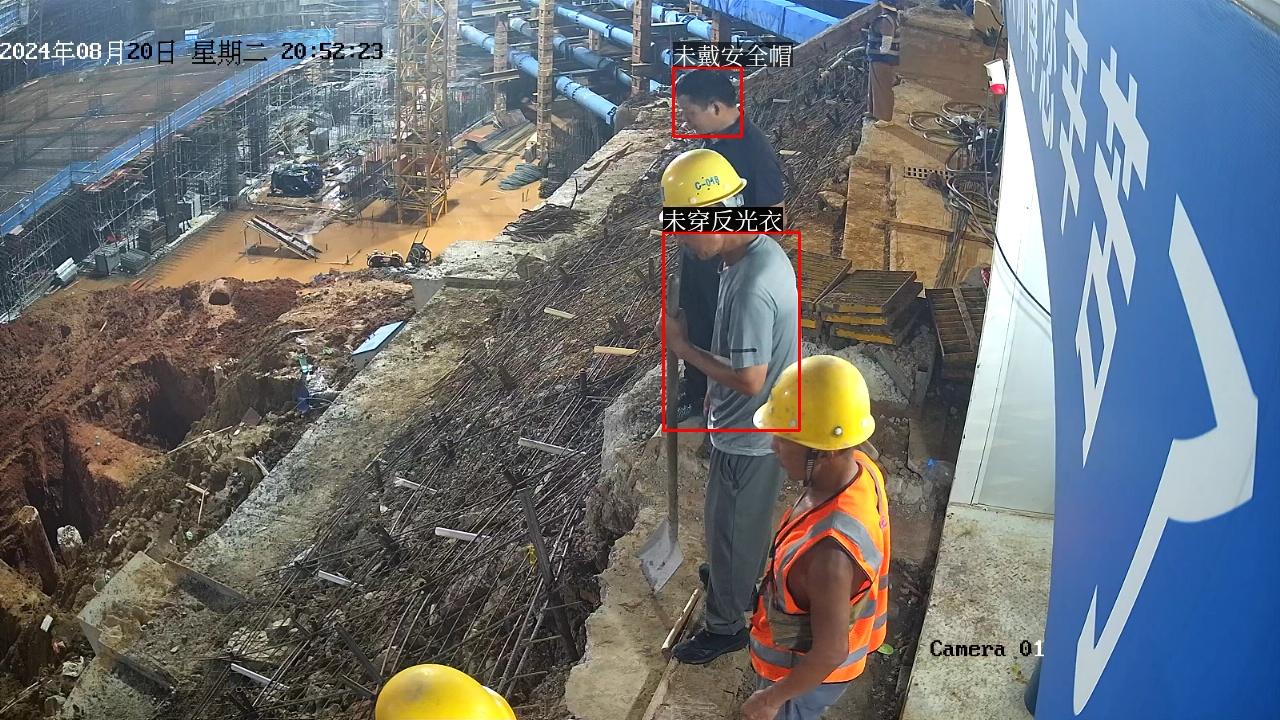Click the Camera 01 overlay text
1280x720 pixels.
(x=986, y=649)
